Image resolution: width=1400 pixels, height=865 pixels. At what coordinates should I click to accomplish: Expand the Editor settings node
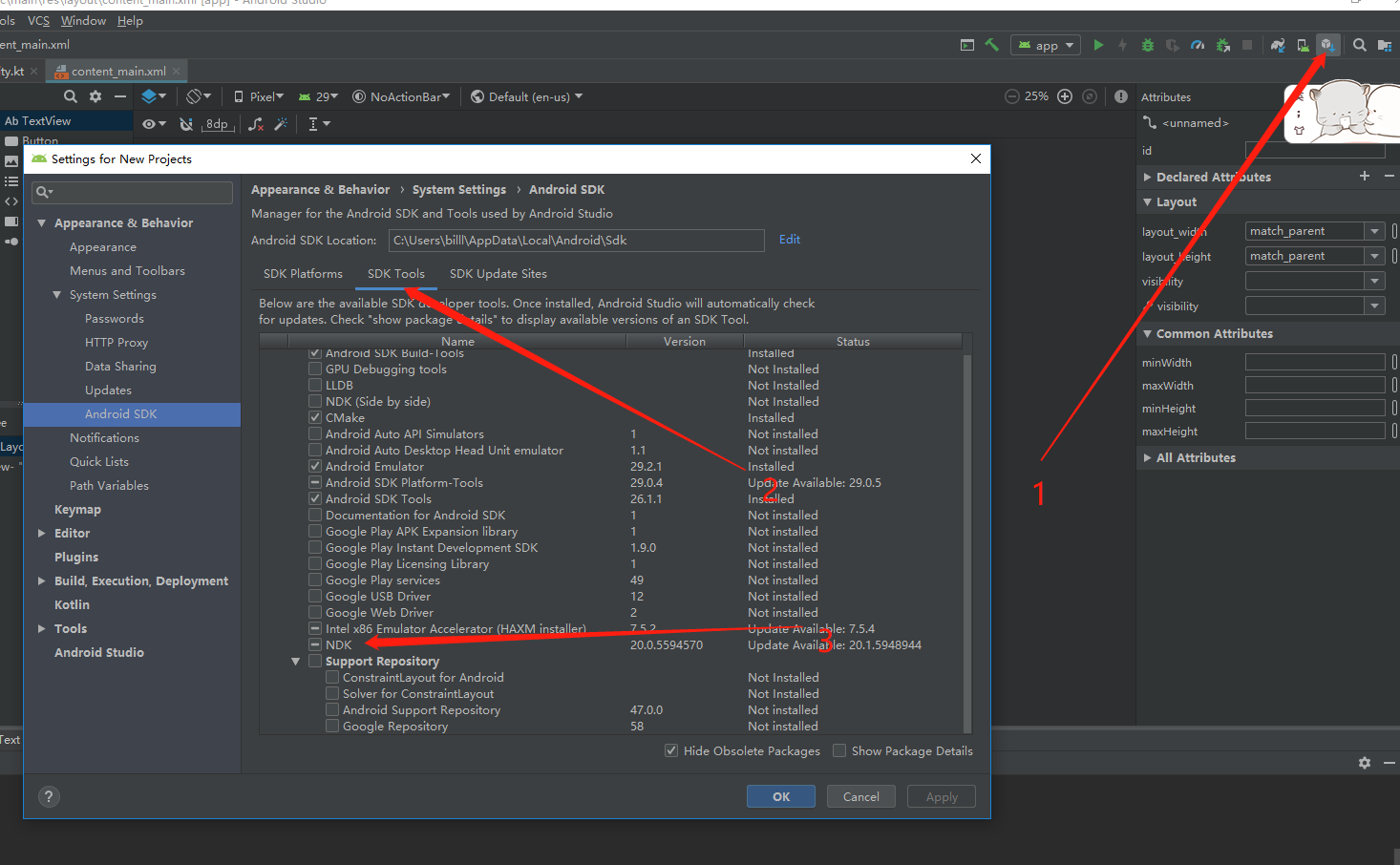(41, 533)
